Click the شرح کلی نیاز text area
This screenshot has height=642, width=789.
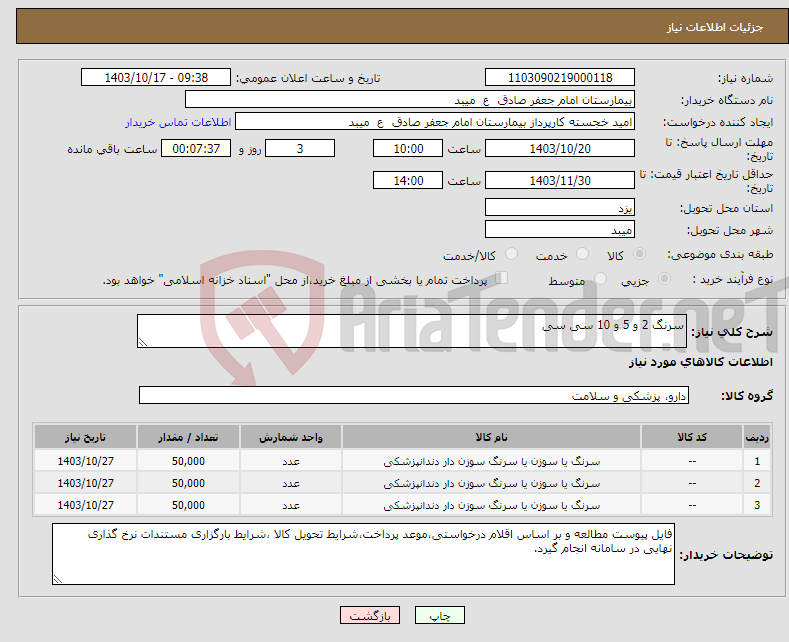(x=412, y=331)
